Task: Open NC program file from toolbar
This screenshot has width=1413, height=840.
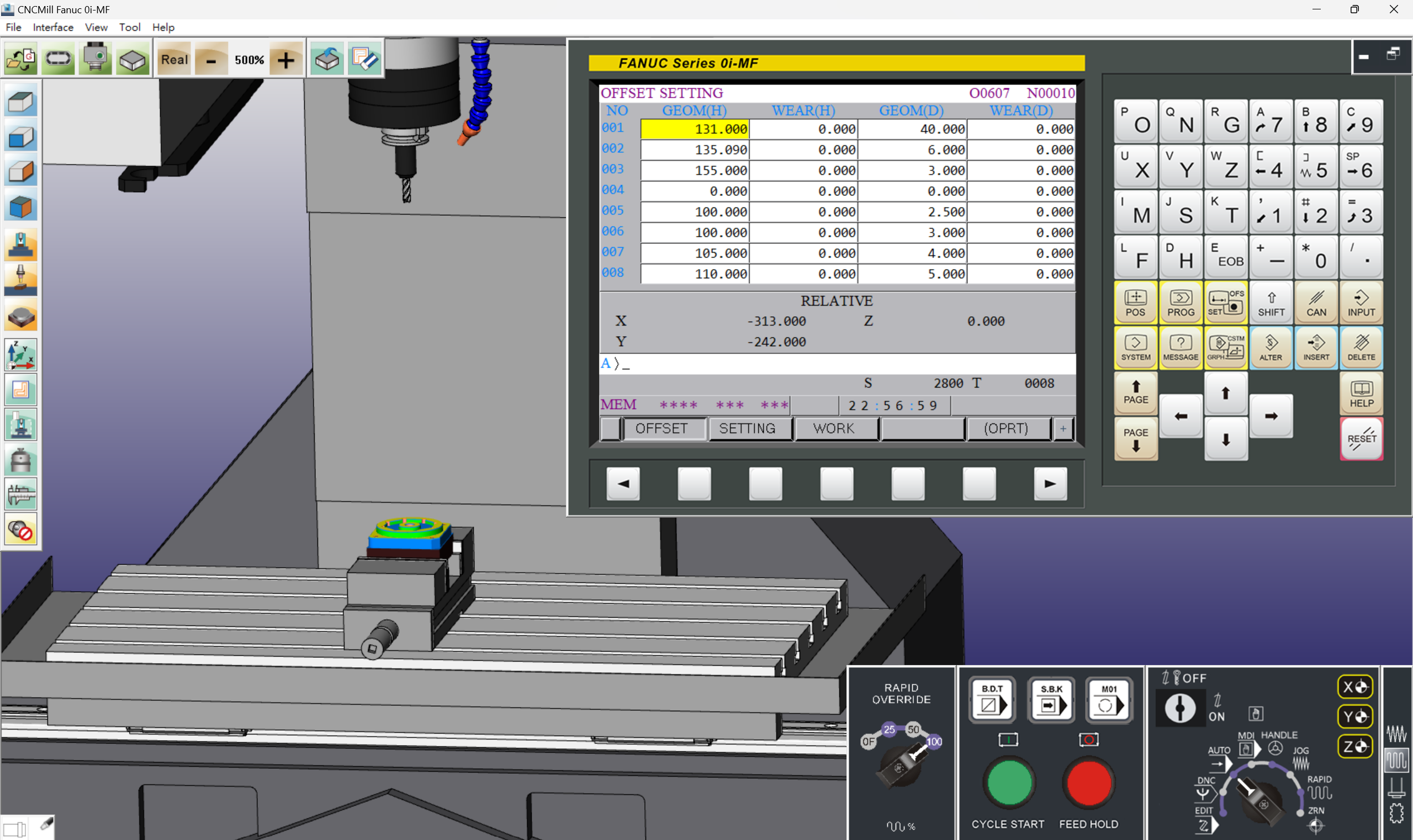Action: (x=21, y=60)
